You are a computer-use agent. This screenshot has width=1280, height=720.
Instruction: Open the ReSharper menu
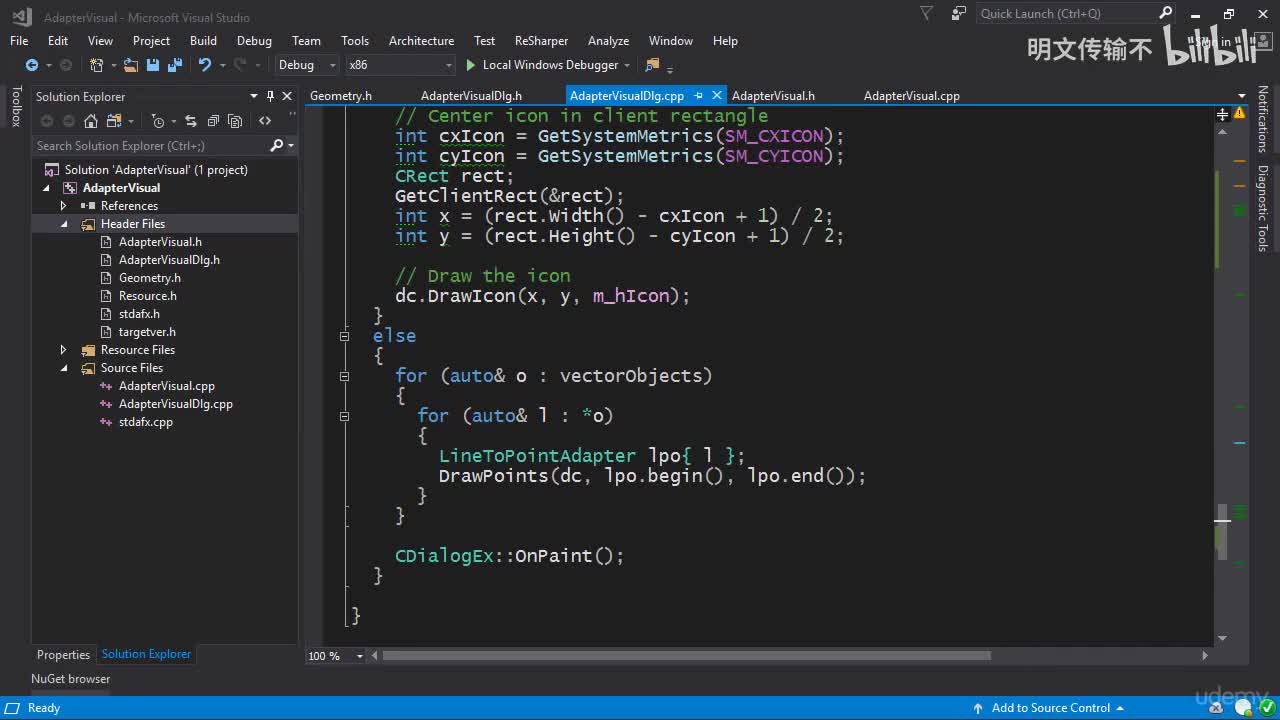[x=541, y=41]
